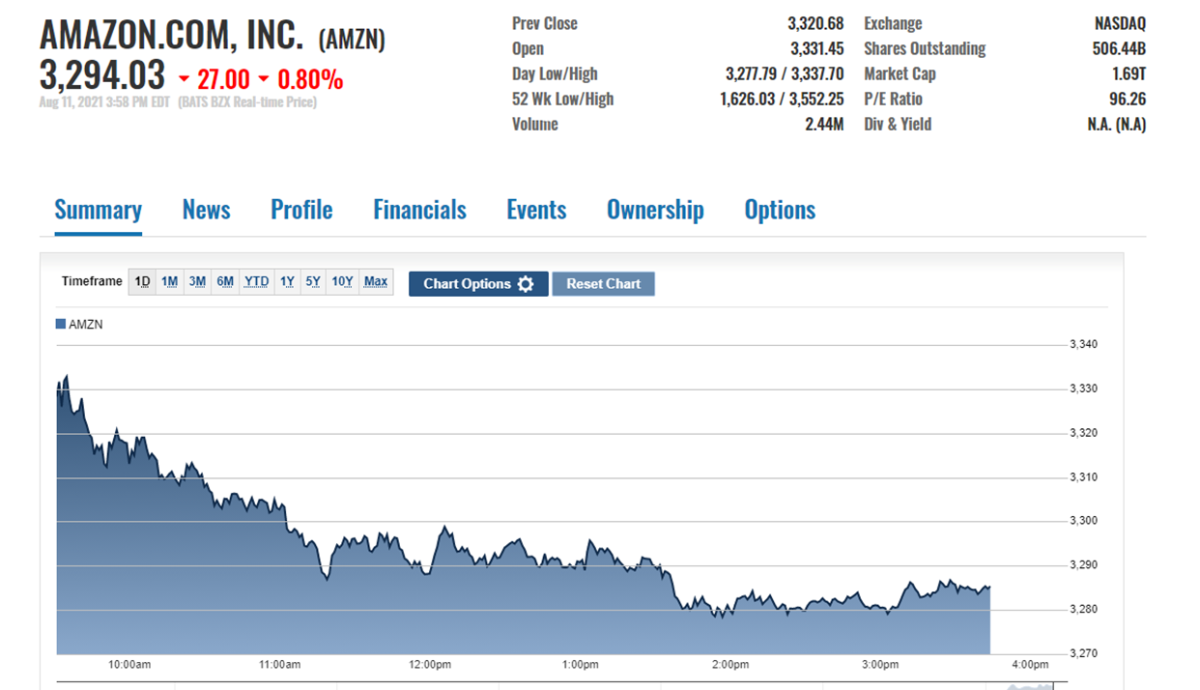
Task: Click the P/E Ratio label
Action: tap(893, 99)
